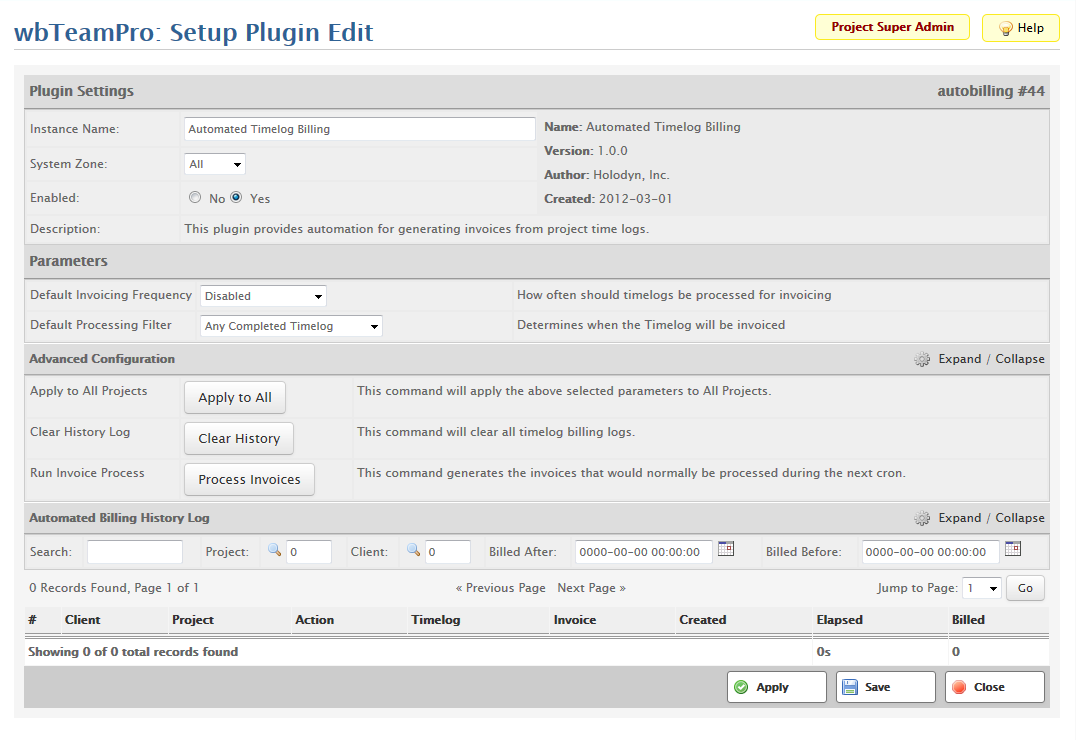Click the Instance Name text field
This screenshot has height=740, width=1076.
coord(360,129)
